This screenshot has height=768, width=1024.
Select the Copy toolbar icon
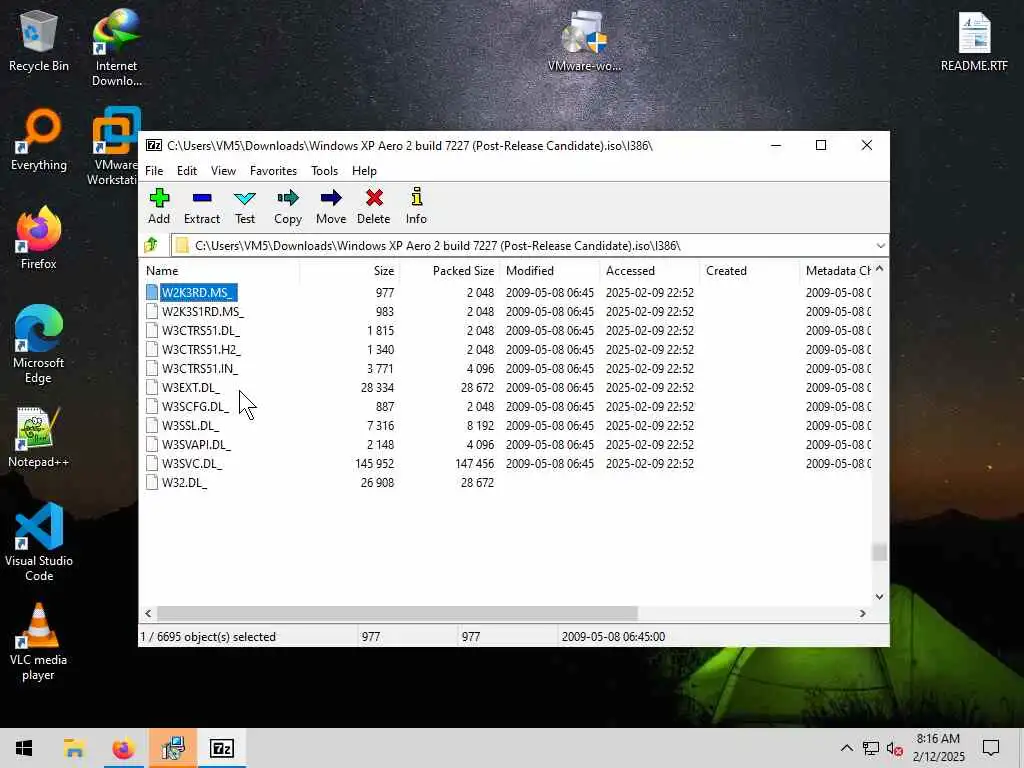pyautogui.click(x=287, y=198)
